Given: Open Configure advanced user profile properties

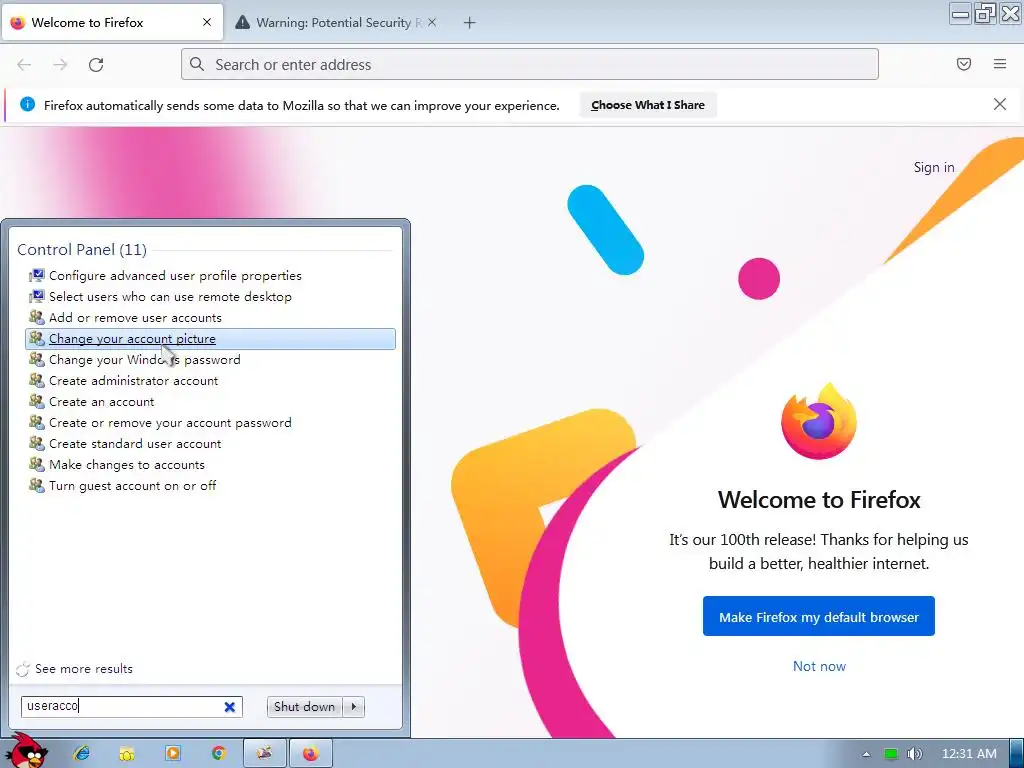Looking at the screenshot, I should [x=210, y=276].
